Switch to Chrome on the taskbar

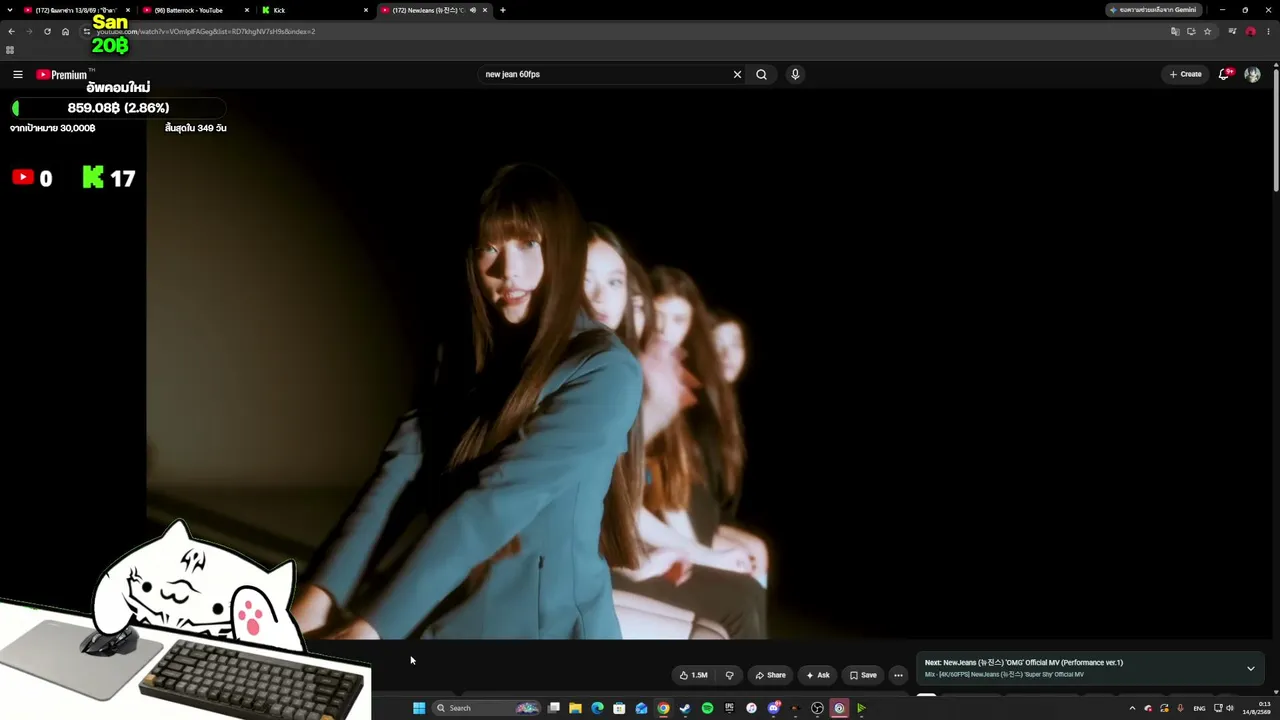[x=663, y=708]
